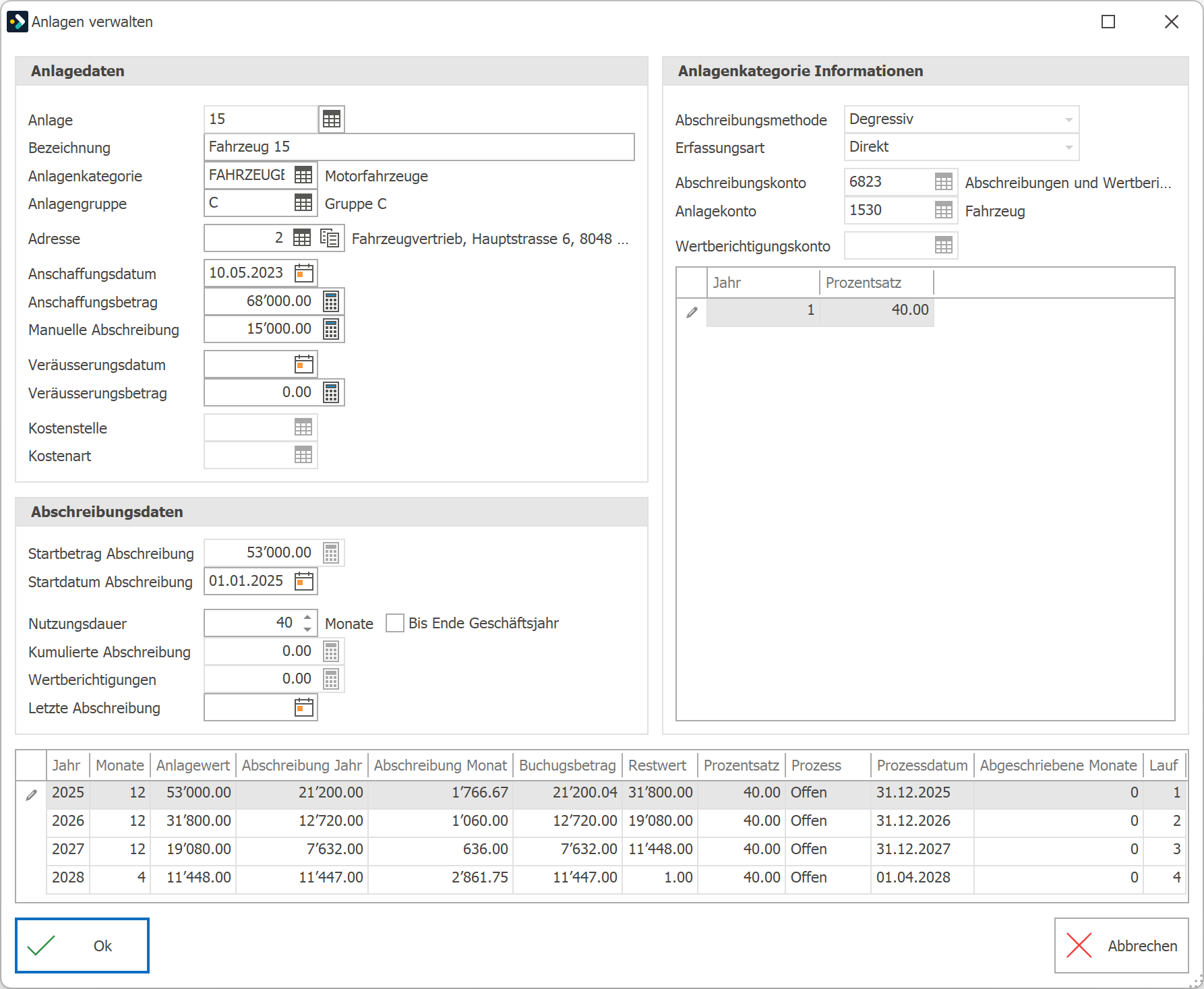Open calculator for Kumulierte Abschreibung
Viewport: 1204px width, 989px height.
(331, 651)
